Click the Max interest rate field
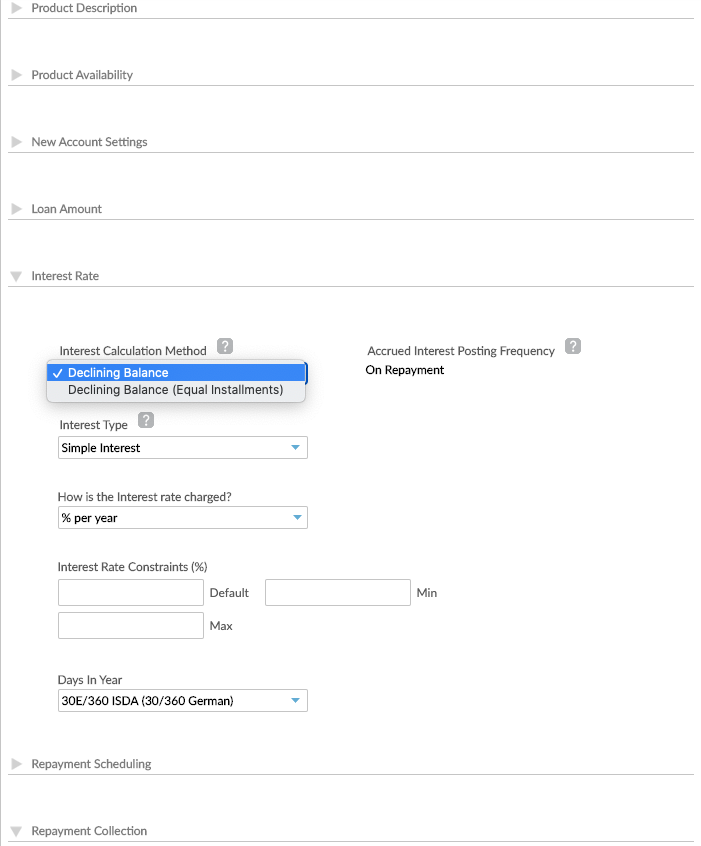Viewport: 701px width, 846px height. 130,625
